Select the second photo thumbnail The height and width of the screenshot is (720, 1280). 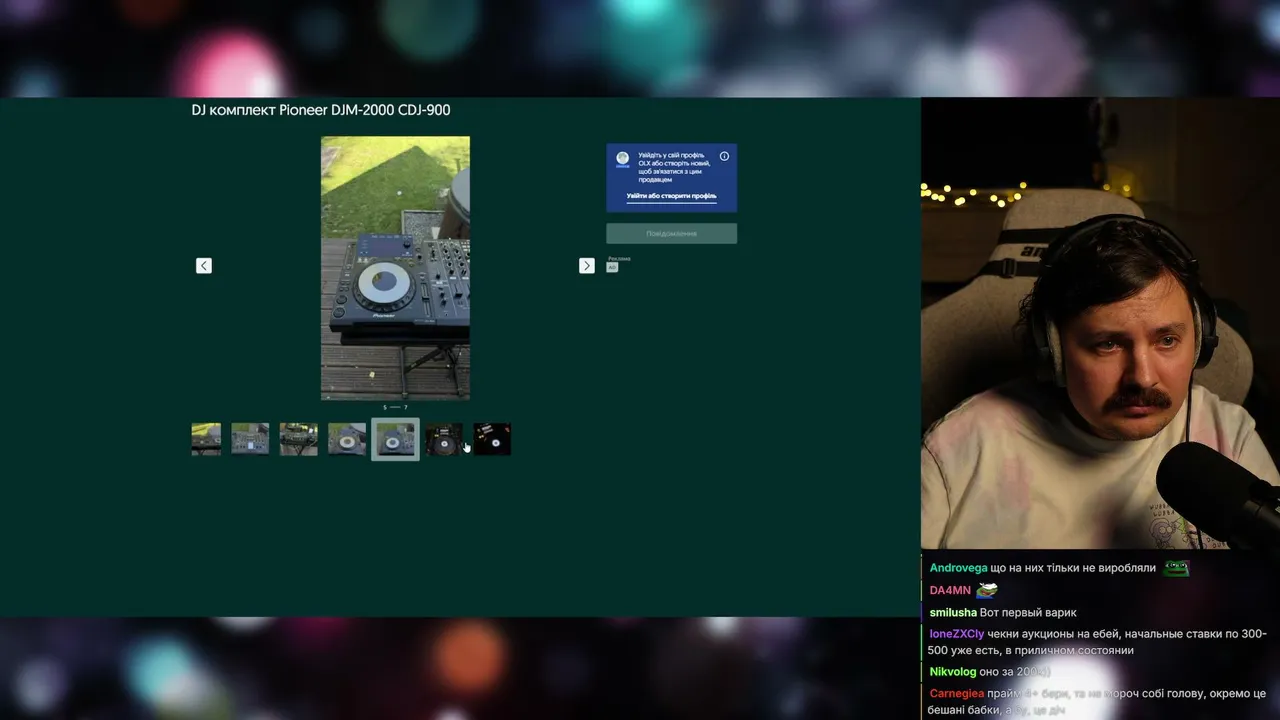pos(250,439)
